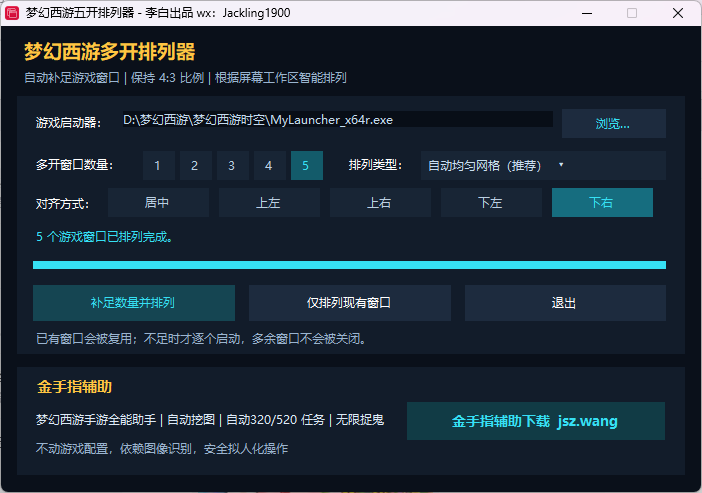The width and height of the screenshot is (702, 493).
Task: Set window count to 3
Action: [233, 165]
